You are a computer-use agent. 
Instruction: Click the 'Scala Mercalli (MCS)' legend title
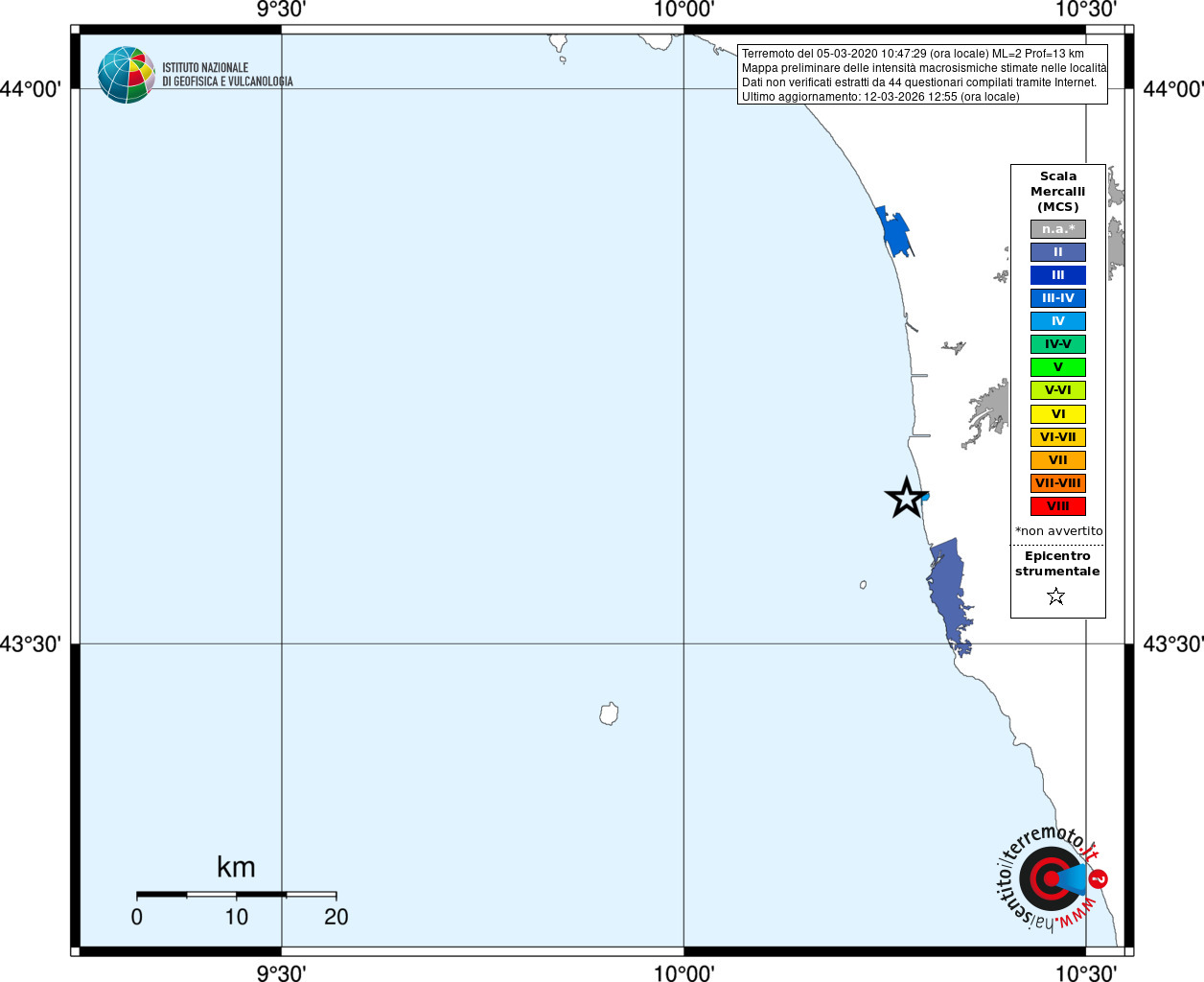(x=1058, y=192)
